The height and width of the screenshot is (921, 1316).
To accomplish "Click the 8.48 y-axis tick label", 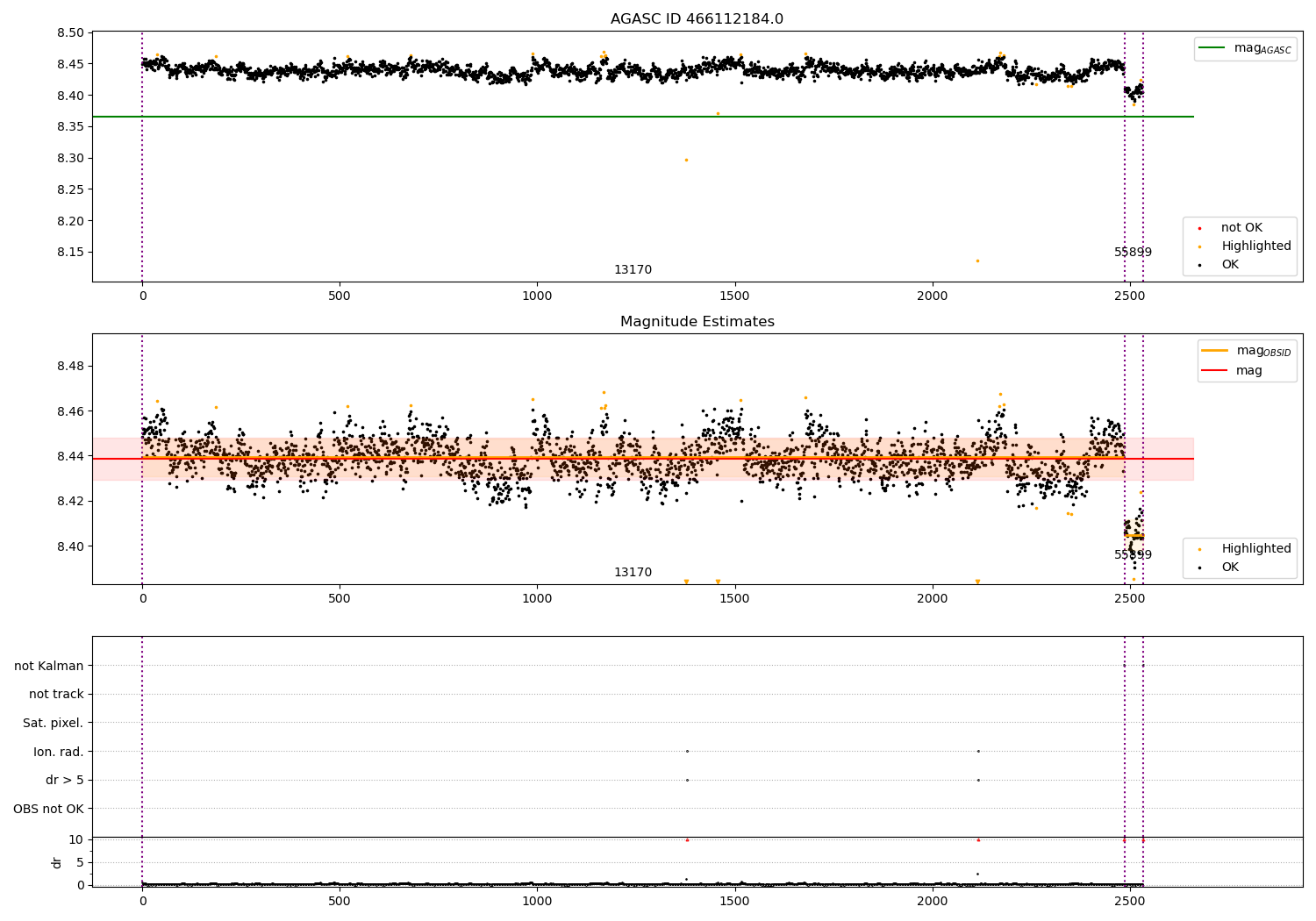I will [70, 367].
